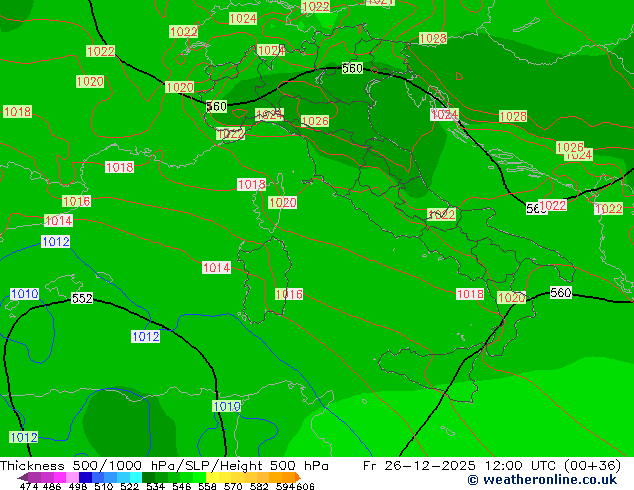
Task: Click the legend value 582
Action: (259, 486)
